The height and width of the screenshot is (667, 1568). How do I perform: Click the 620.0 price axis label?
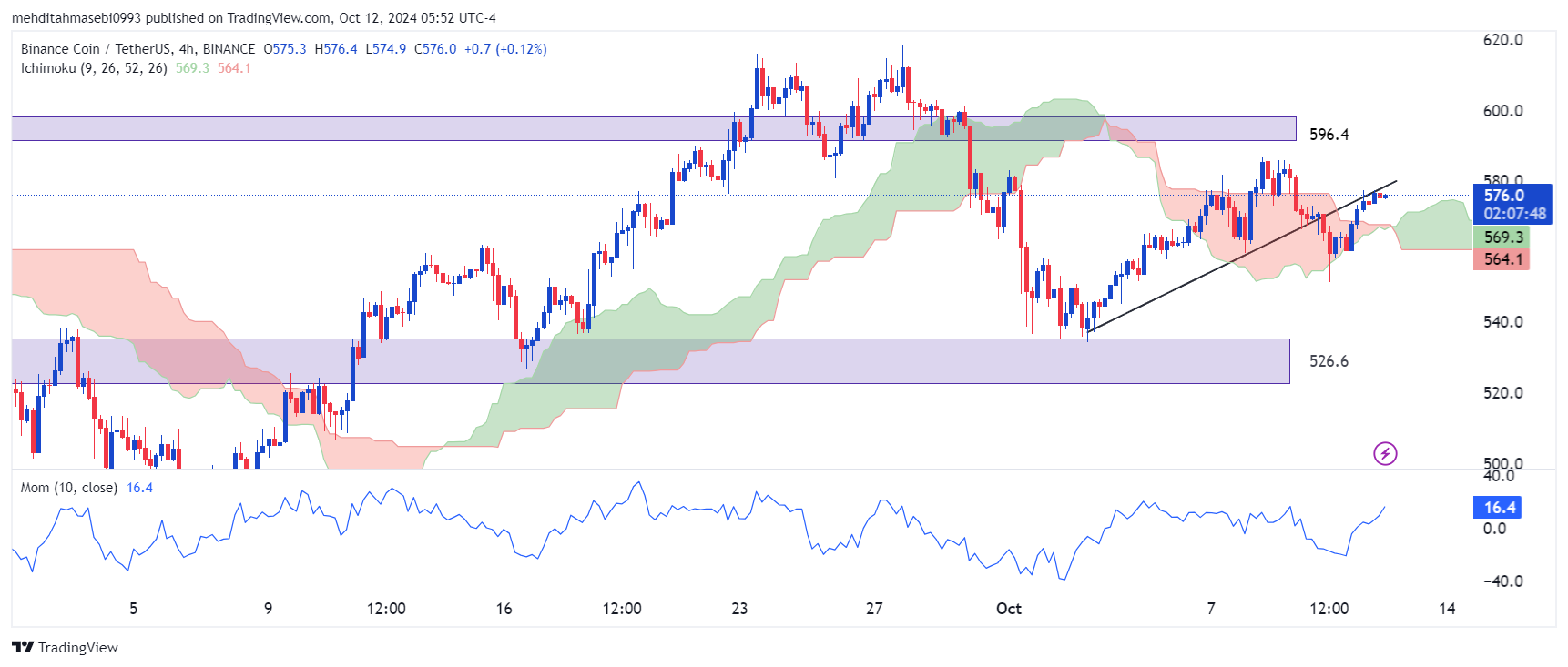pos(1502,40)
